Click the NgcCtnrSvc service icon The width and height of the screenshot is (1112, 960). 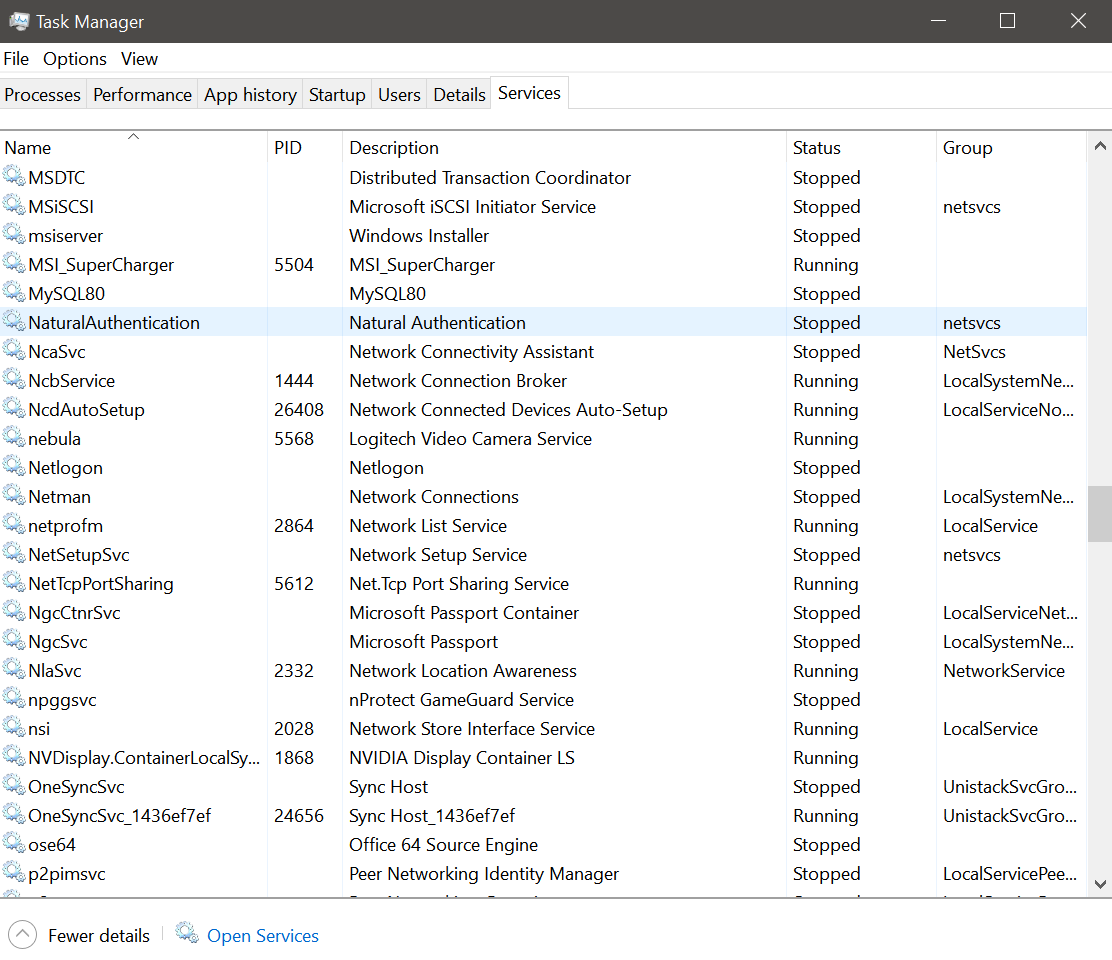click(14, 612)
